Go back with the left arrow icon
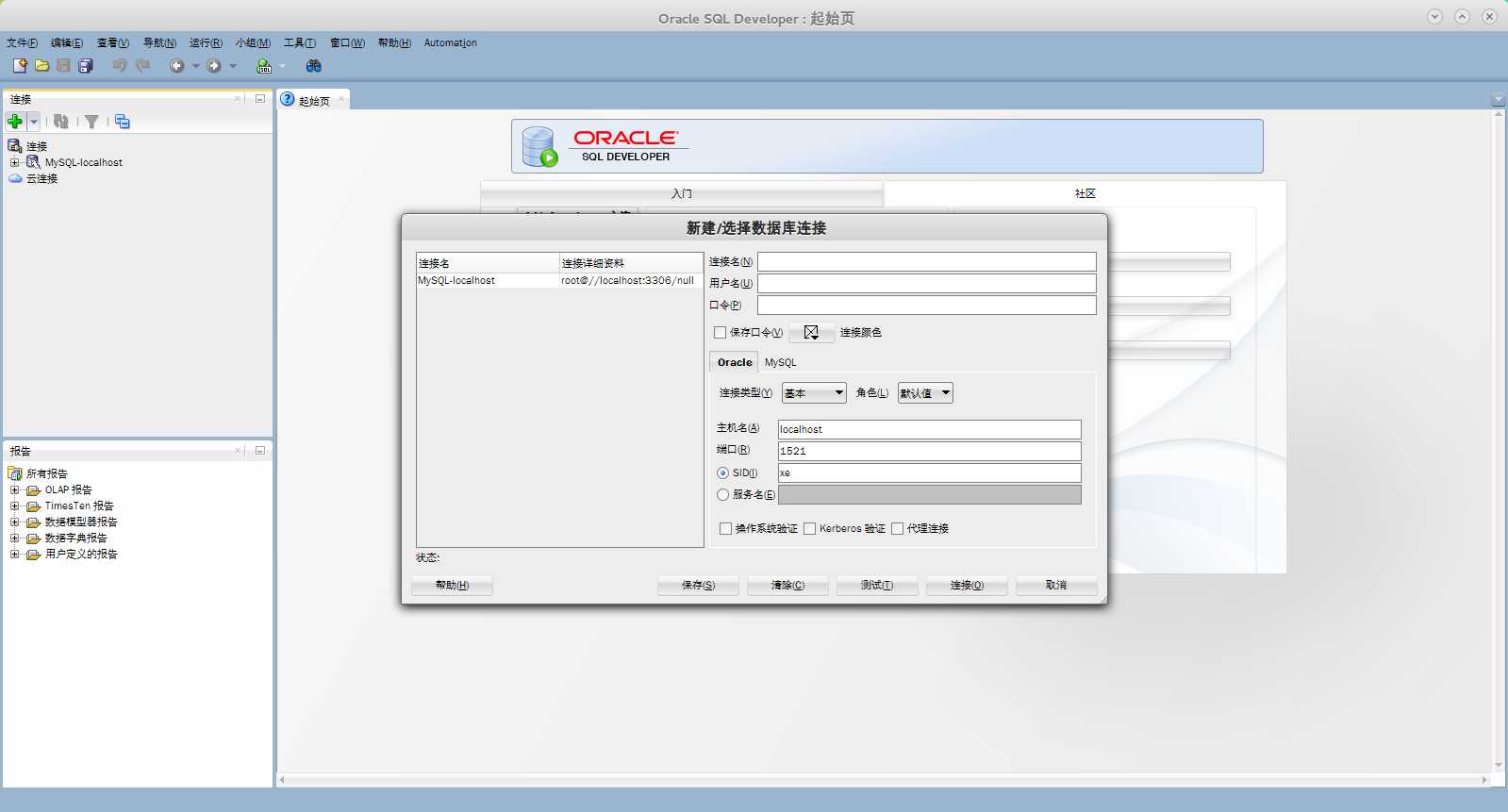The width and height of the screenshot is (1508, 812). click(176, 66)
